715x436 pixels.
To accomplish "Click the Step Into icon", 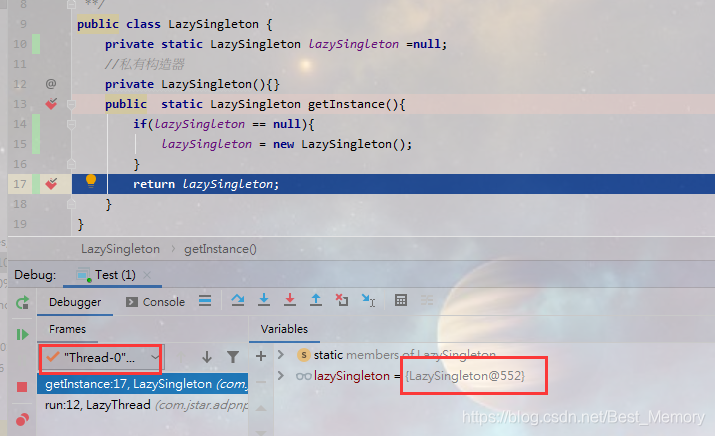I will (x=264, y=300).
